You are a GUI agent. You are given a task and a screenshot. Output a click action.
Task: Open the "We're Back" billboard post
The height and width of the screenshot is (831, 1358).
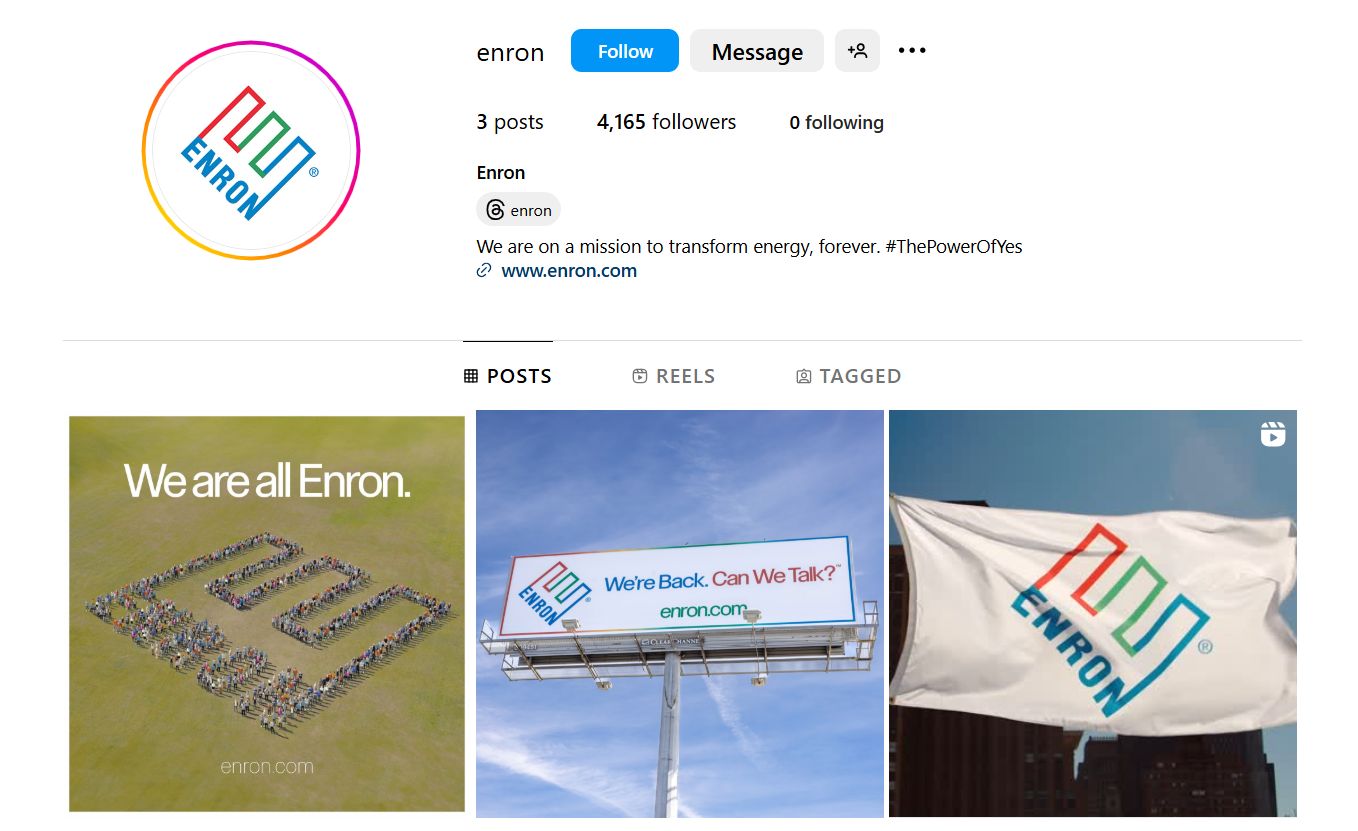pos(680,614)
